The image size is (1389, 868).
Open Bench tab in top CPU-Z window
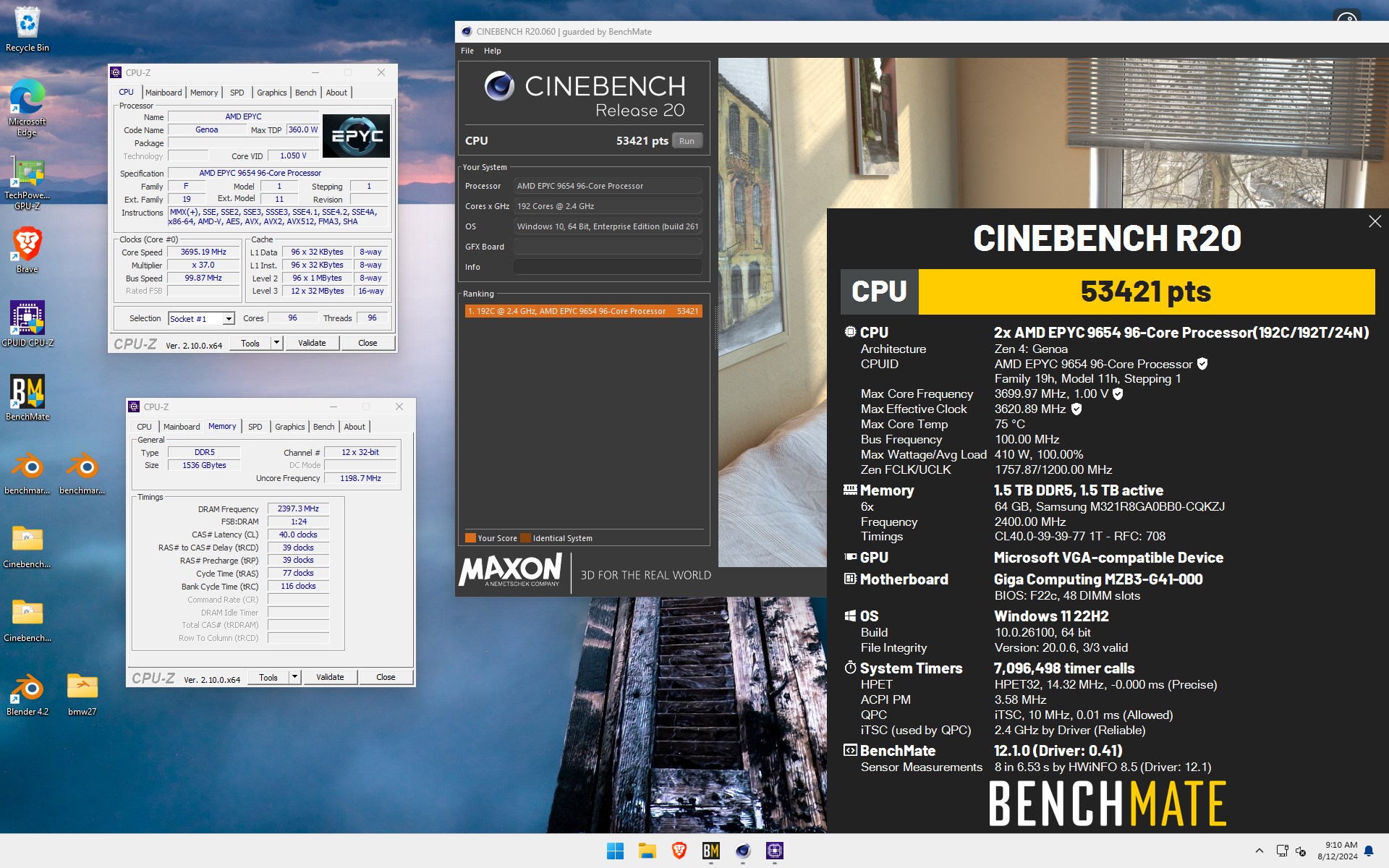click(306, 93)
